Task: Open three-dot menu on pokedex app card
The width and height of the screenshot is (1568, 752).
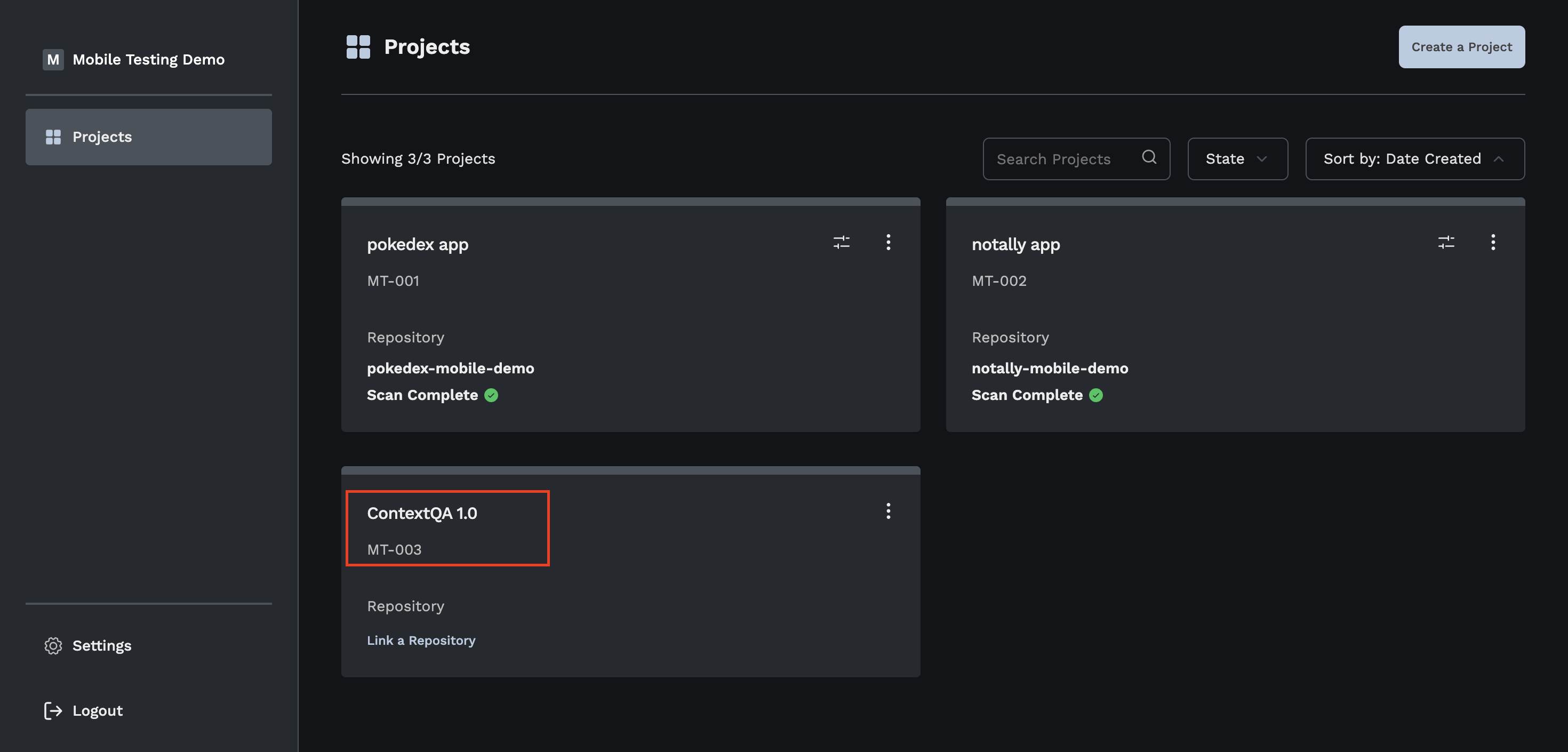Action: click(x=888, y=242)
